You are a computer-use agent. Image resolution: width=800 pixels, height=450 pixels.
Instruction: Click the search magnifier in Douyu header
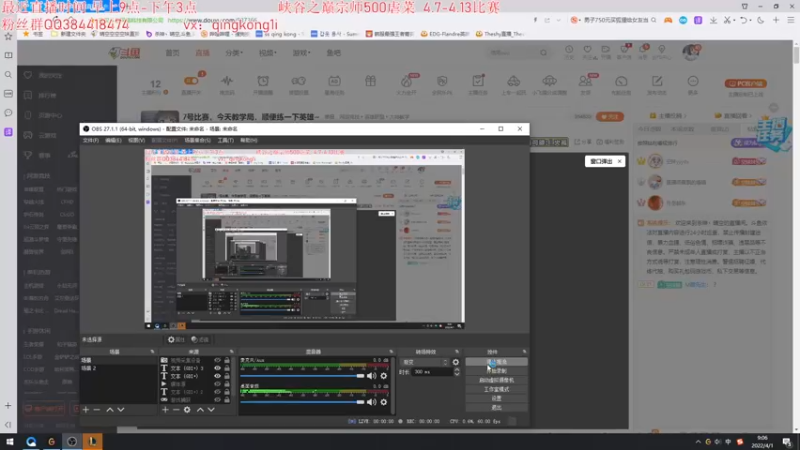[x=543, y=53]
